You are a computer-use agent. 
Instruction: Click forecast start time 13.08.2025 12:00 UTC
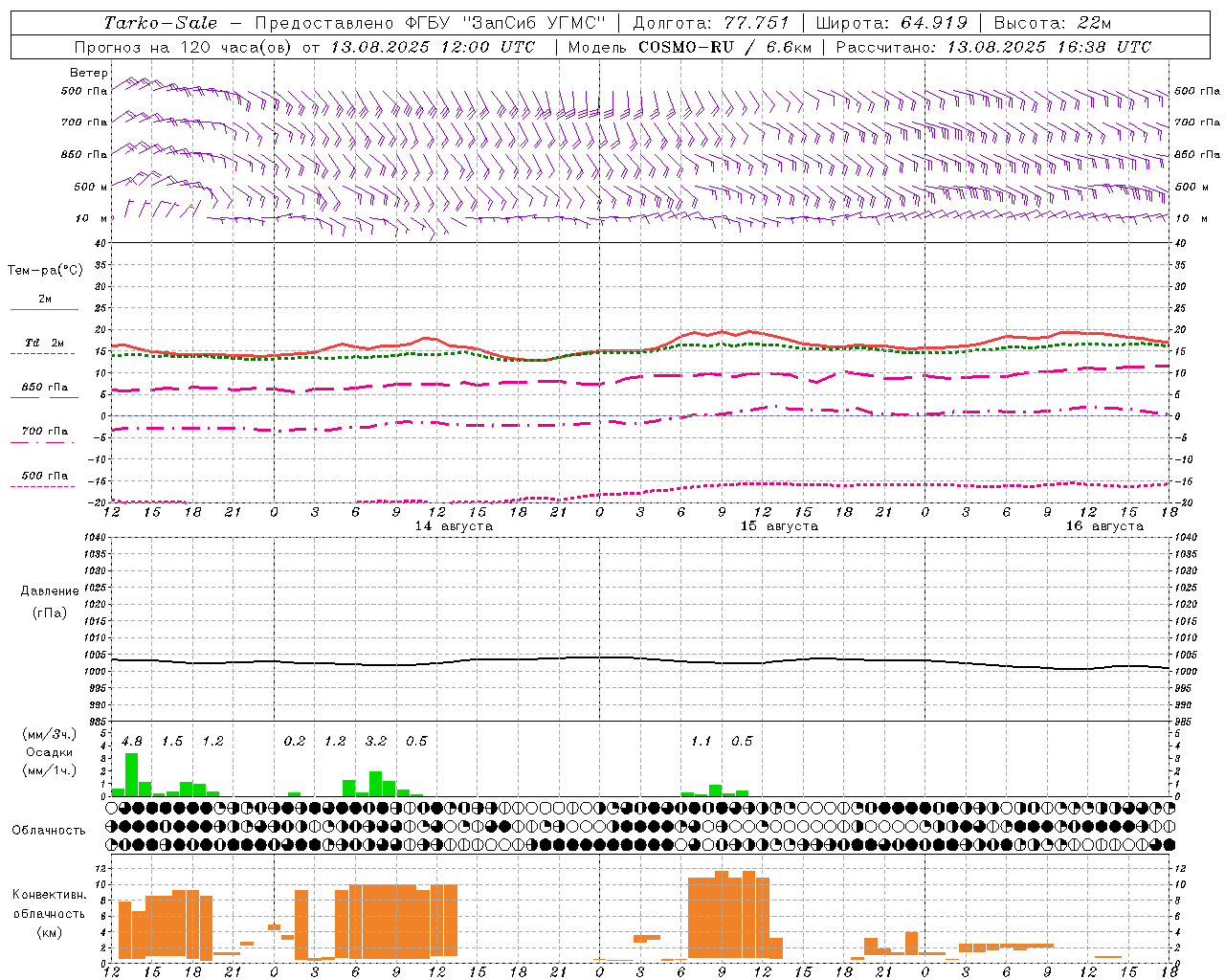(433, 47)
